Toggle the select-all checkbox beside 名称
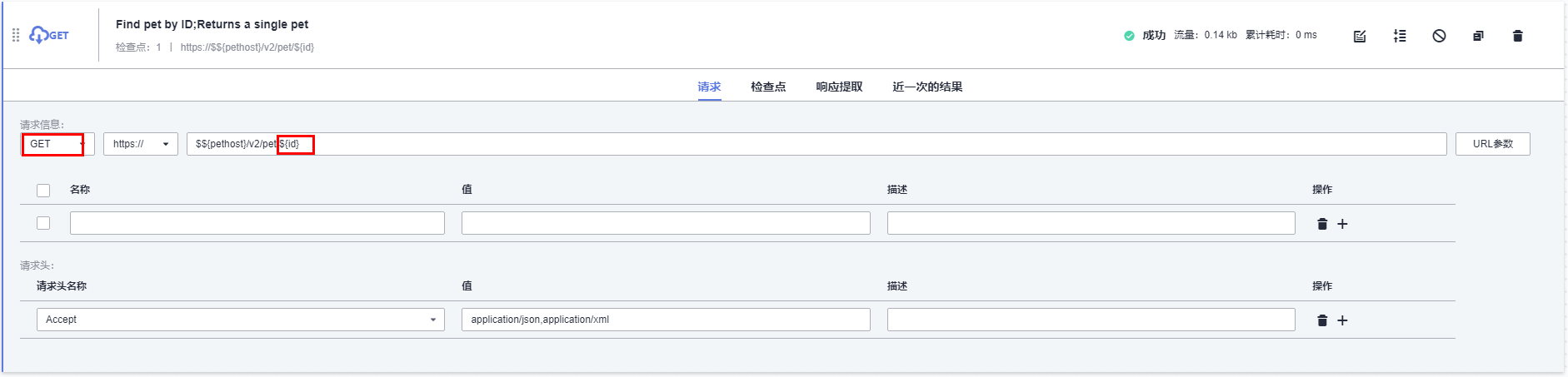1568x377 pixels. pyautogui.click(x=43, y=191)
